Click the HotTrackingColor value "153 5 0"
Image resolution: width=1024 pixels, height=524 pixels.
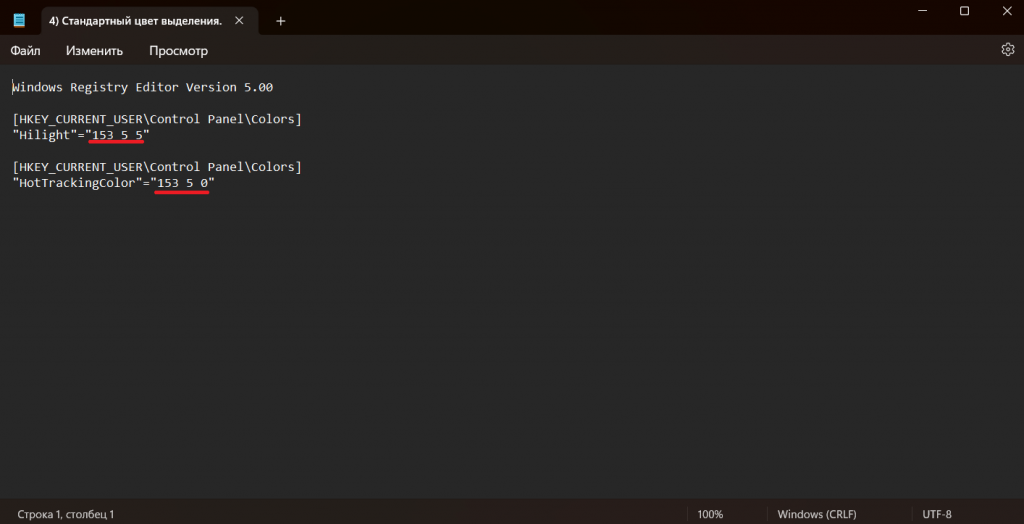183,184
